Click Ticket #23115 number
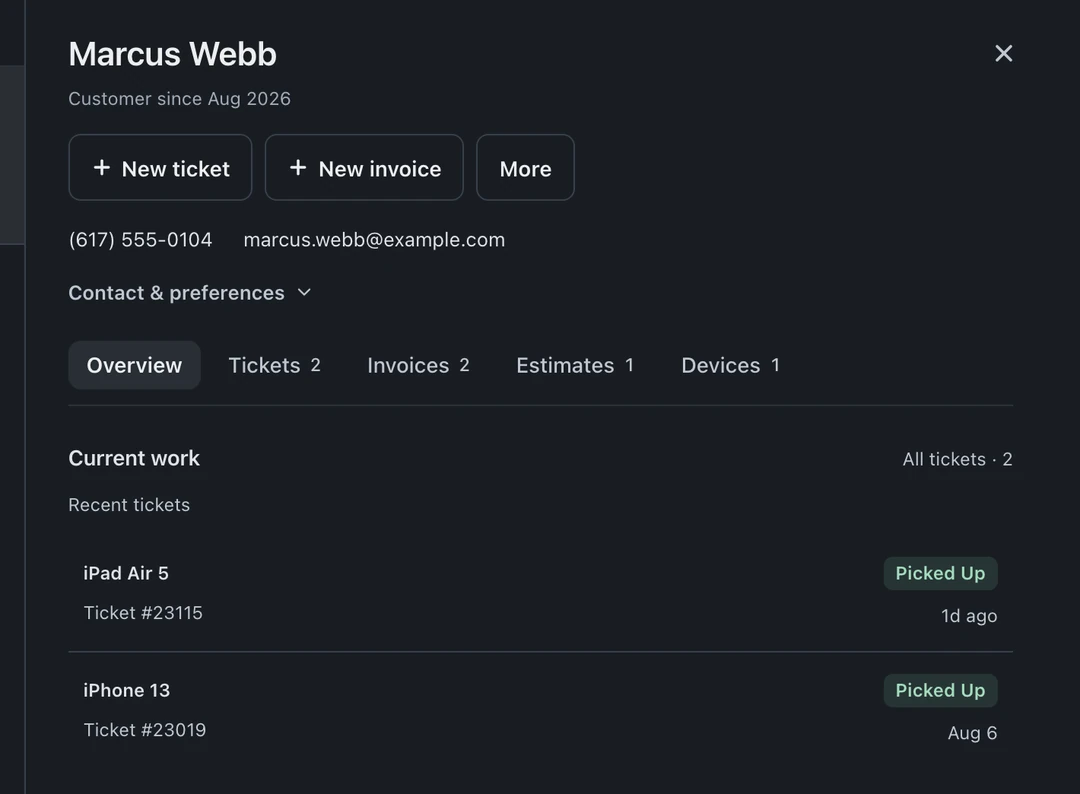 click(x=143, y=613)
